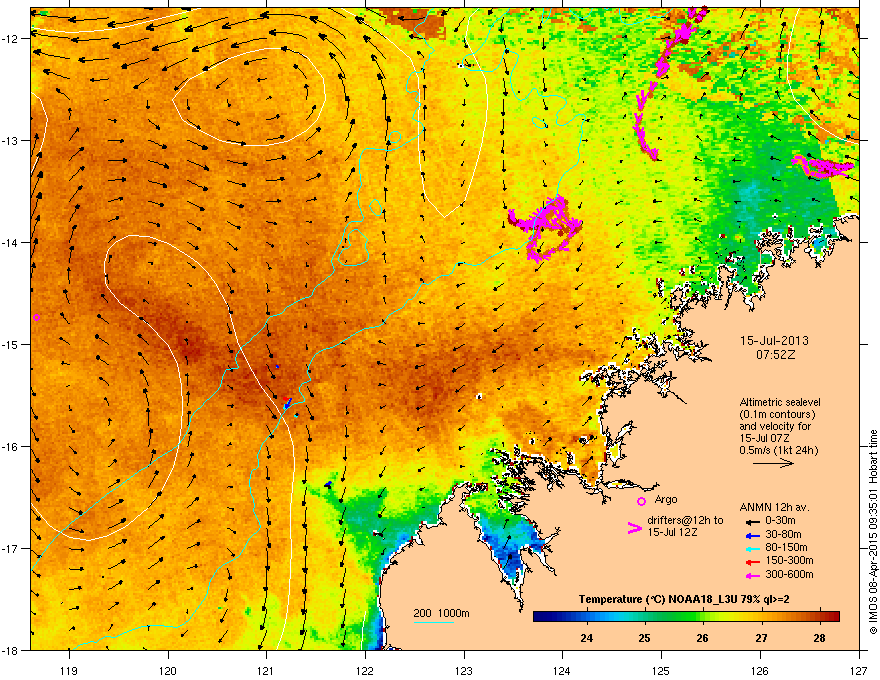The width and height of the screenshot is (880, 680).
Task: Click the '0.5m/s (1kt 24h)' text
Action: tap(778, 451)
